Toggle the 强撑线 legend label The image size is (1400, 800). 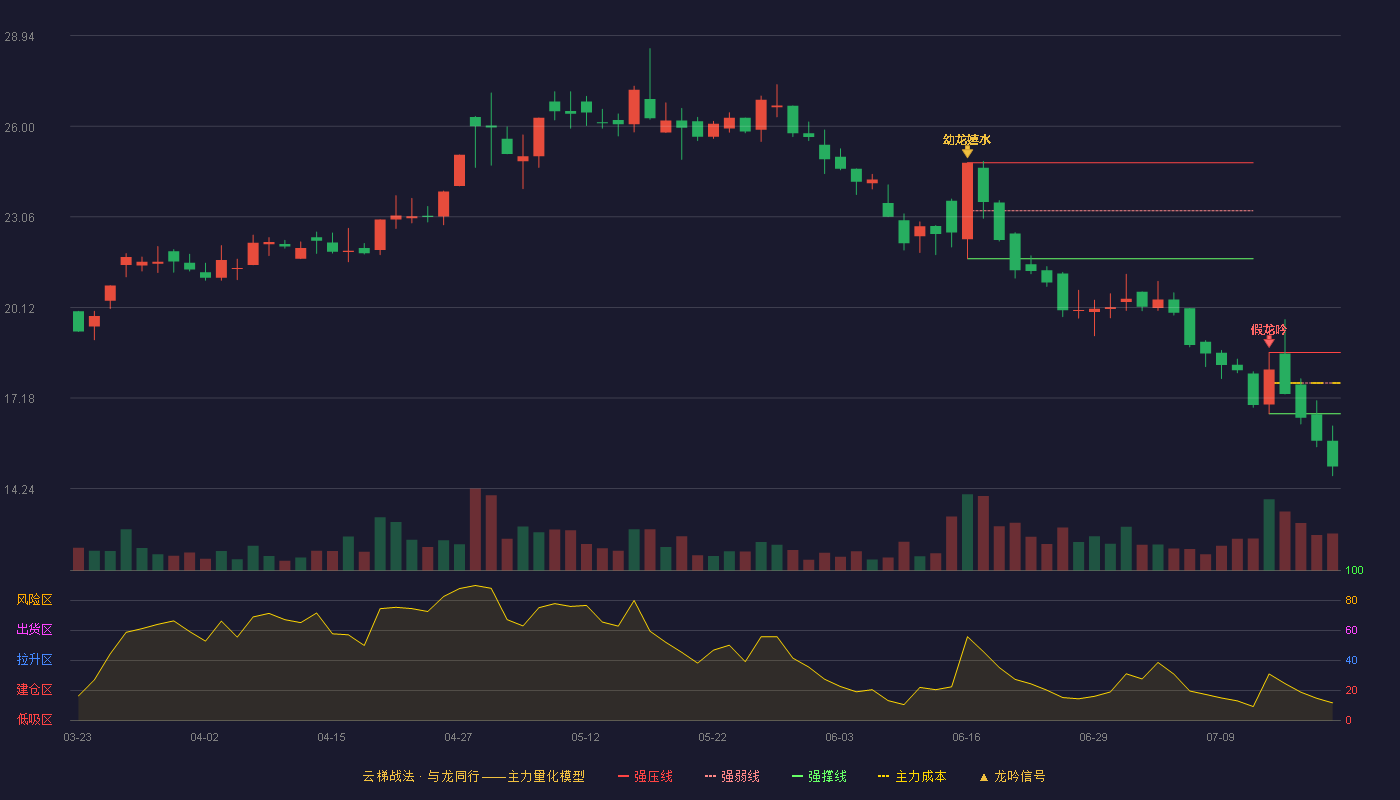[827, 776]
